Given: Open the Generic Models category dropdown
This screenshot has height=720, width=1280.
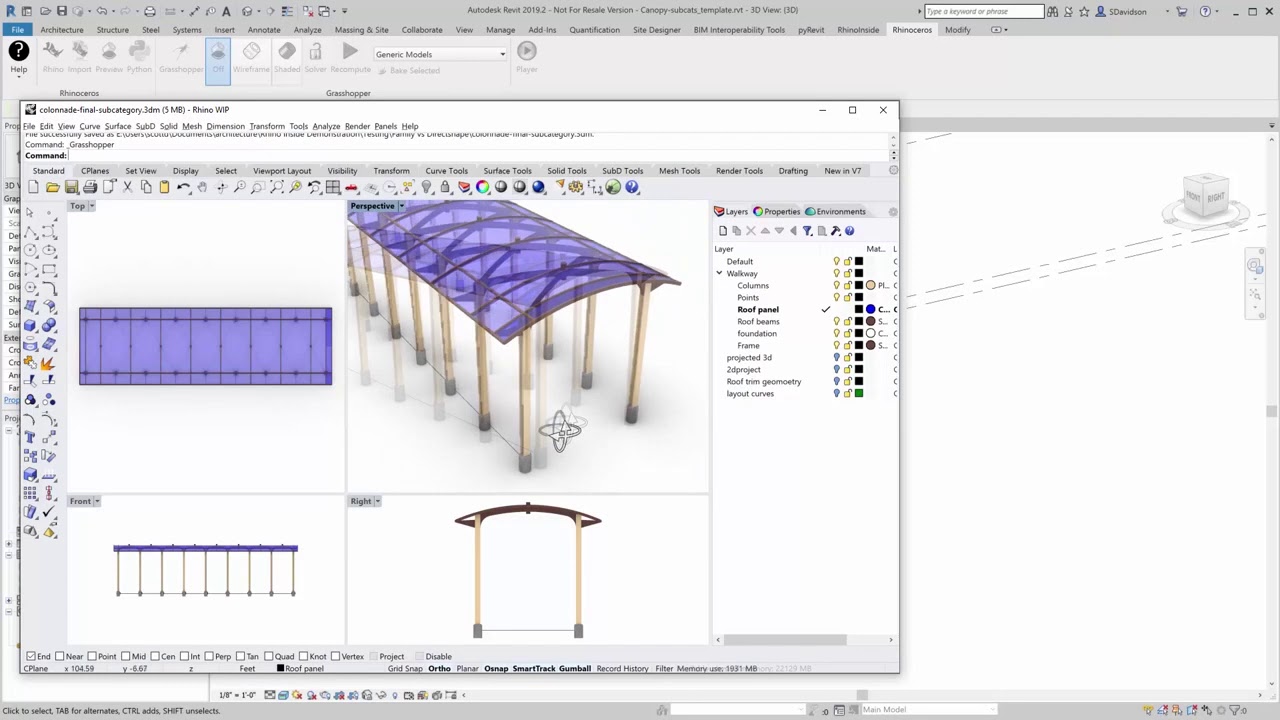Looking at the screenshot, I should (440, 54).
